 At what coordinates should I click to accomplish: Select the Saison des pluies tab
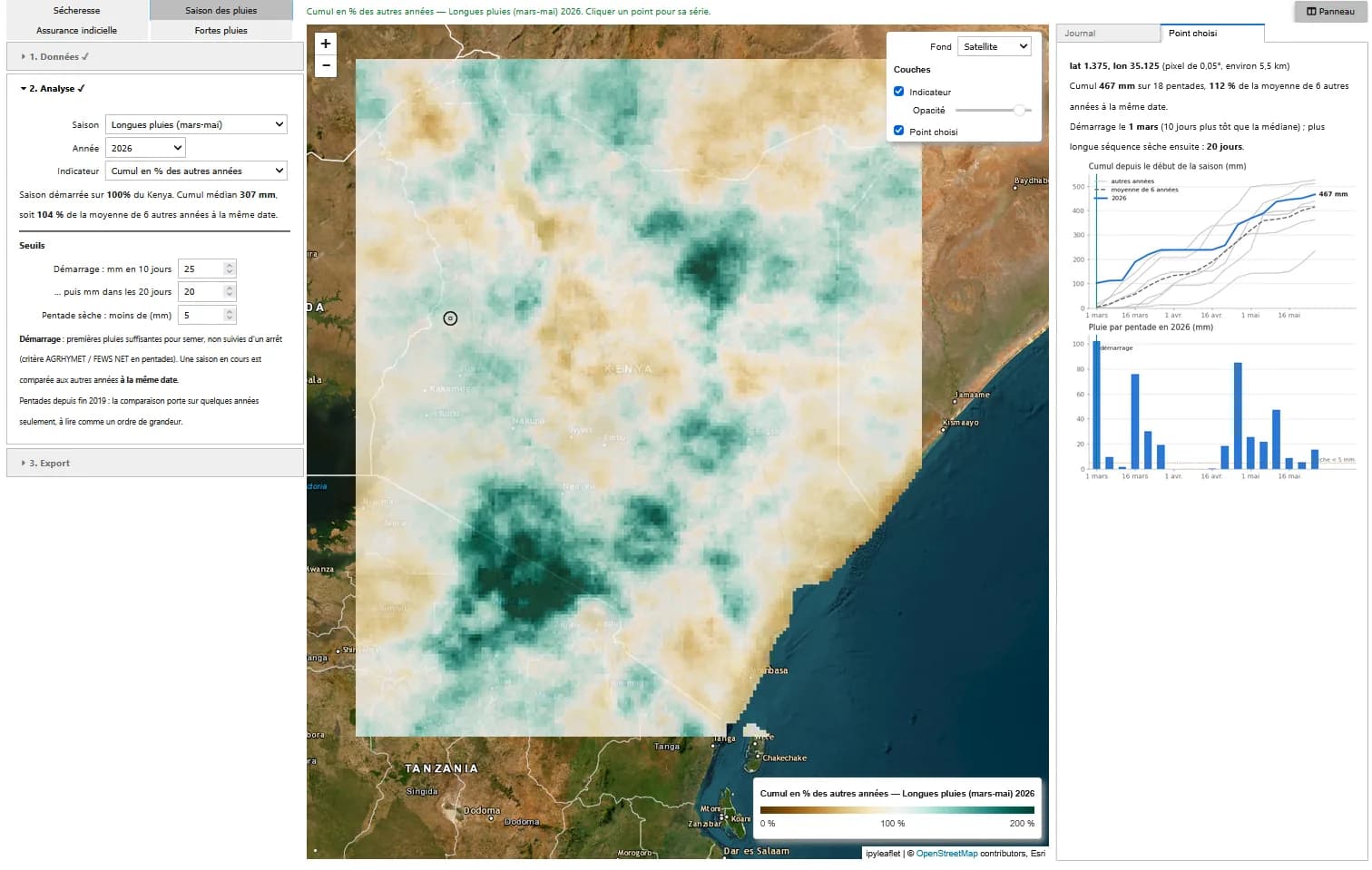pos(221,11)
